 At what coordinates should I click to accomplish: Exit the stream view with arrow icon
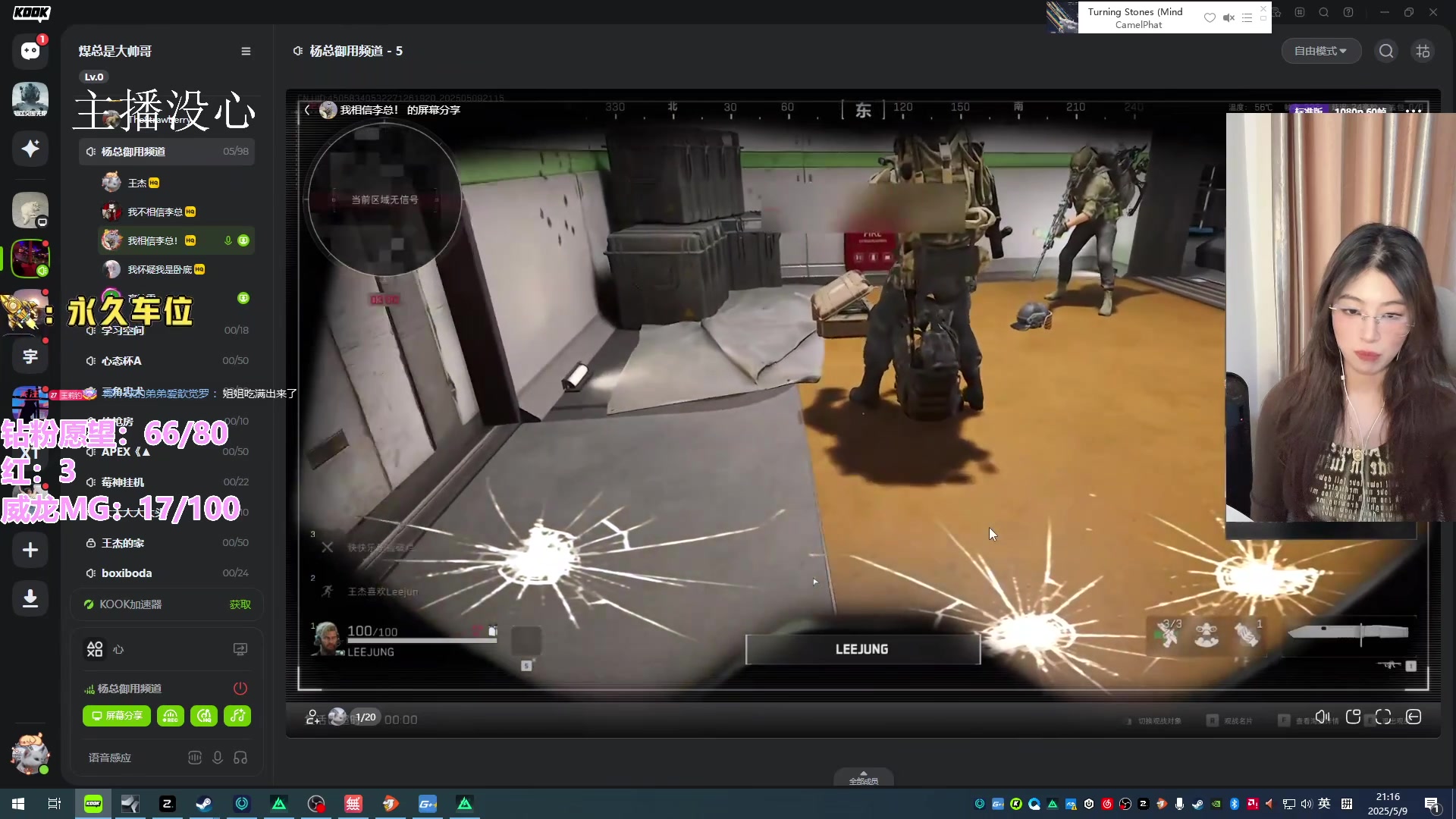pos(1414,717)
